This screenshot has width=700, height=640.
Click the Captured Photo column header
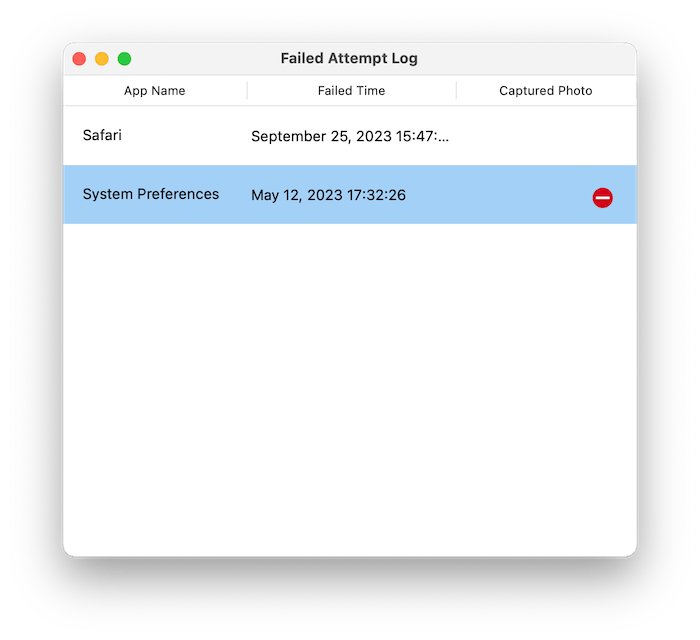546,91
